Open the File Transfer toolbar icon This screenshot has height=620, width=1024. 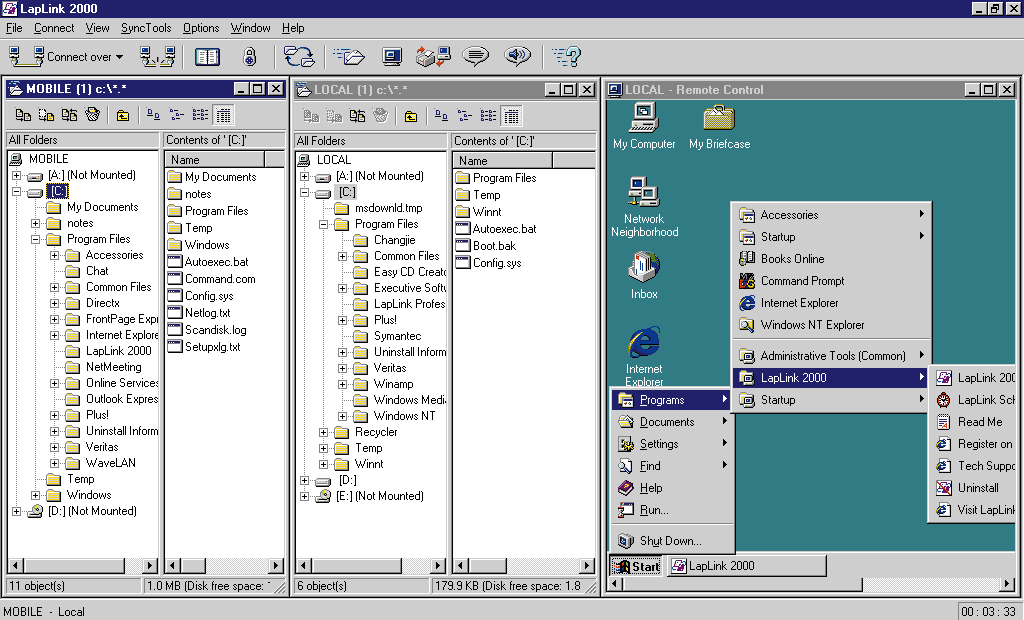[349, 57]
